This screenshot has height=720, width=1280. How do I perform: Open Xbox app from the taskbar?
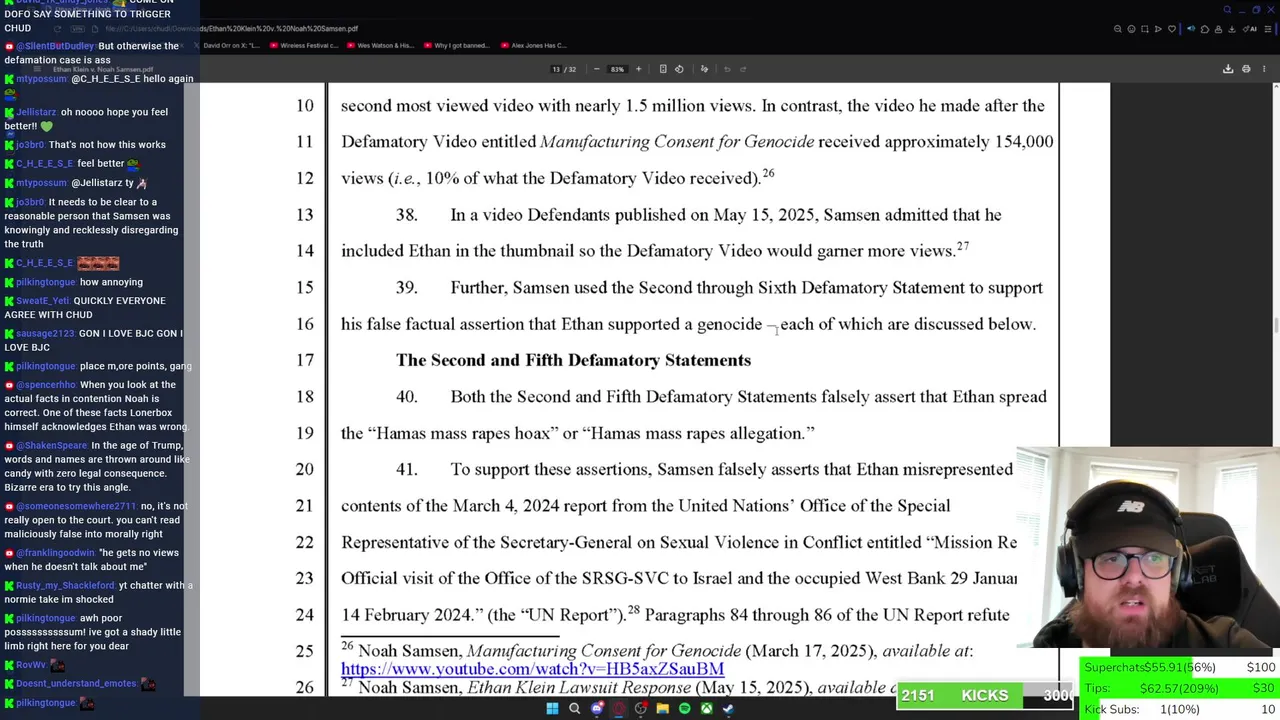(x=706, y=709)
